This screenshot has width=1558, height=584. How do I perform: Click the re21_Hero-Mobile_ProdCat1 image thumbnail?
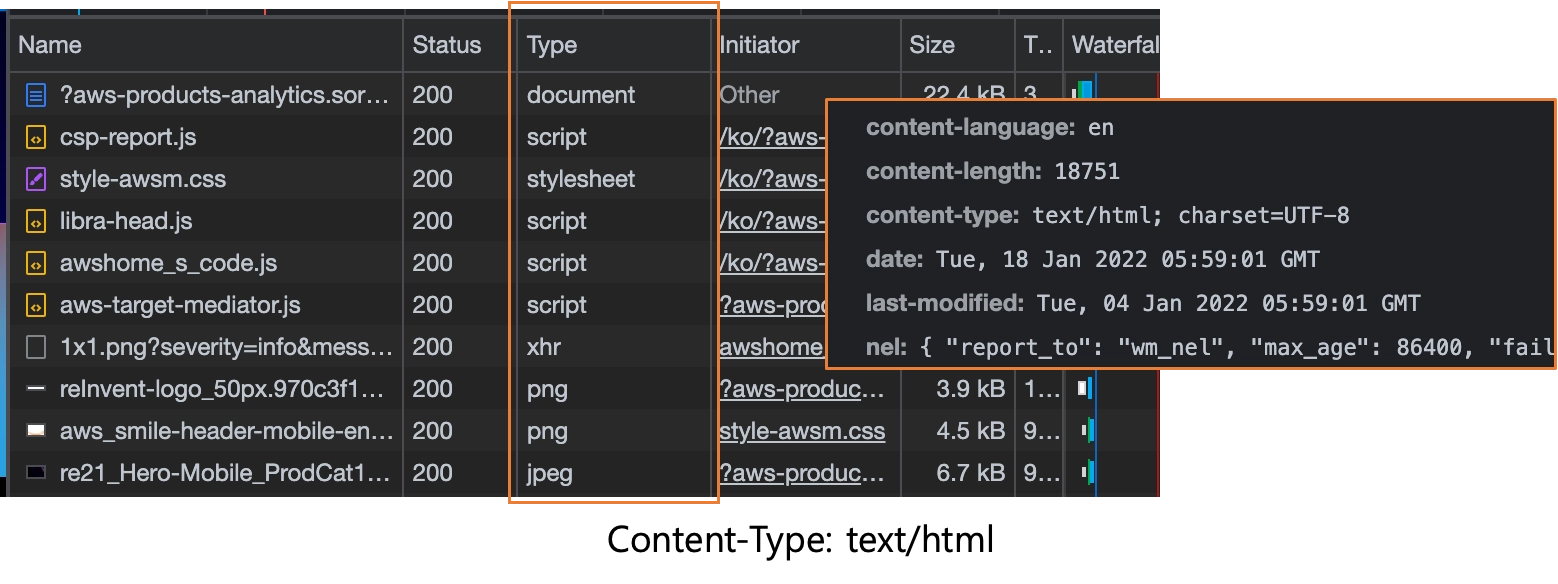(36, 473)
